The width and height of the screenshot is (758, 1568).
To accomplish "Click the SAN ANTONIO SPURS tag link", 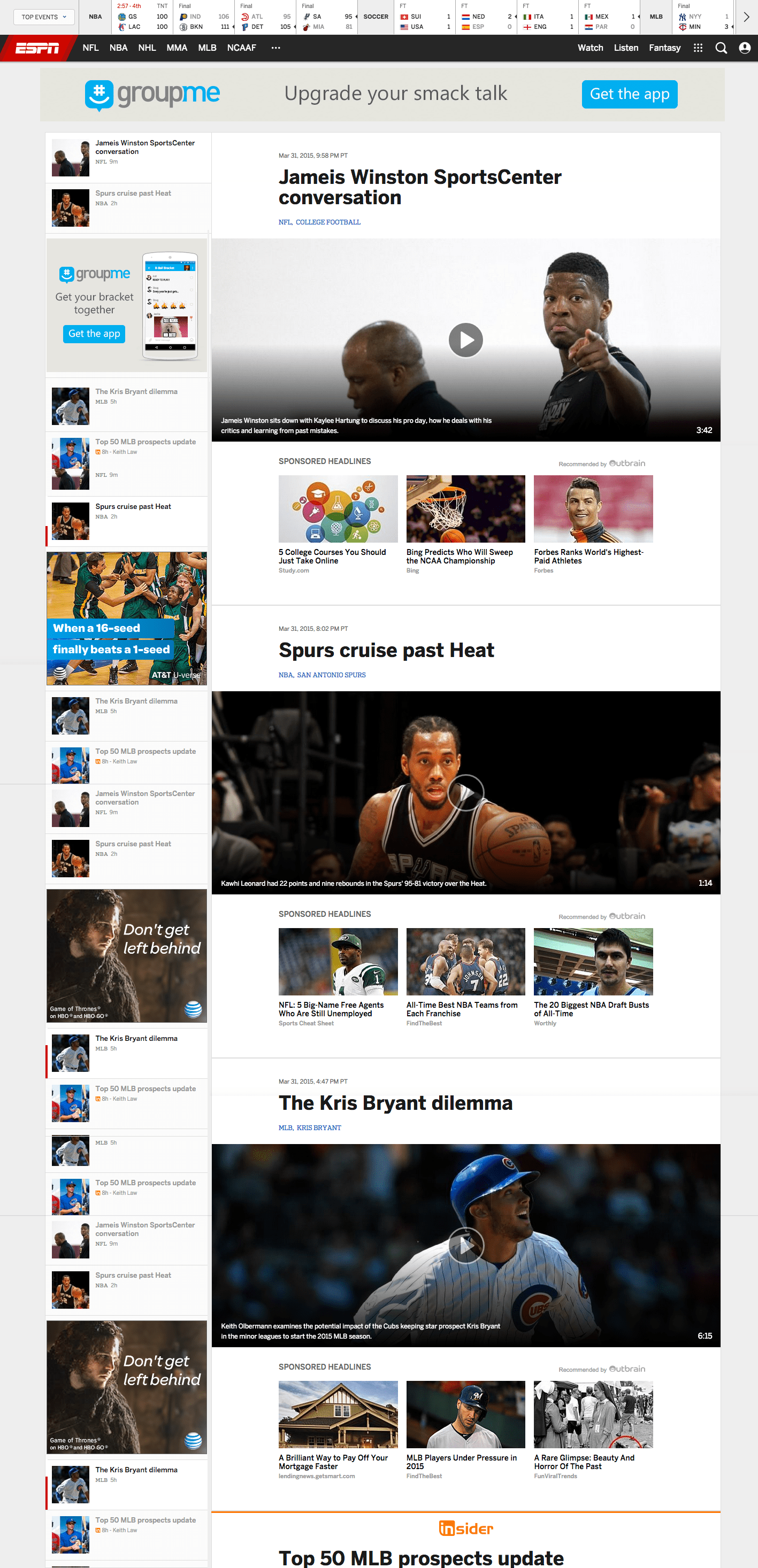I will [331, 675].
